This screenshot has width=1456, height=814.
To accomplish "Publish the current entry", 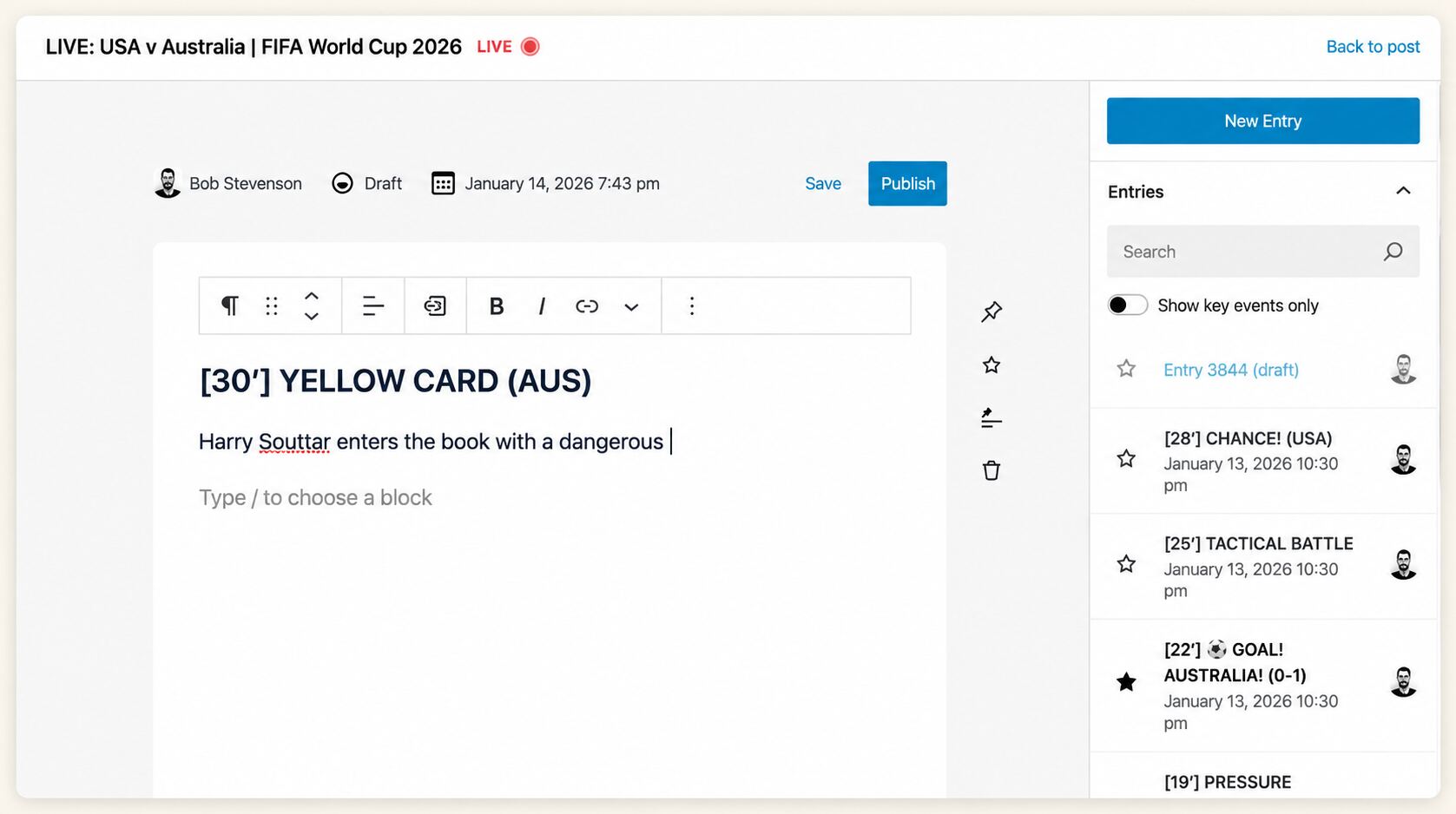I will click(x=907, y=183).
